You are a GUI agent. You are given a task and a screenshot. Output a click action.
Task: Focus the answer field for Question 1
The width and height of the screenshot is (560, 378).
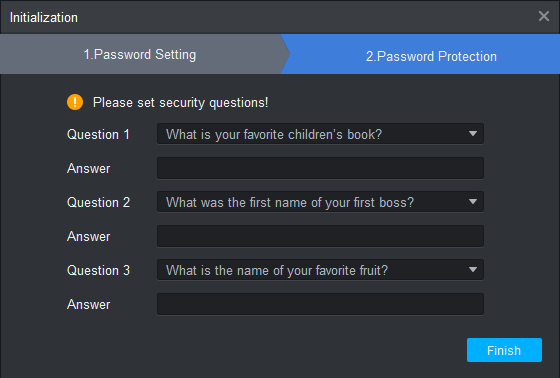(320, 168)
